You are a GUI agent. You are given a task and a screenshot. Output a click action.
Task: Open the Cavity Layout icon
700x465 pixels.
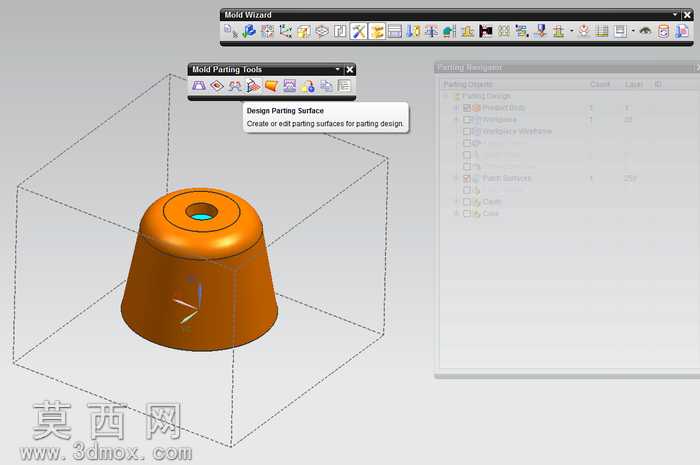(x=340, y=31)
